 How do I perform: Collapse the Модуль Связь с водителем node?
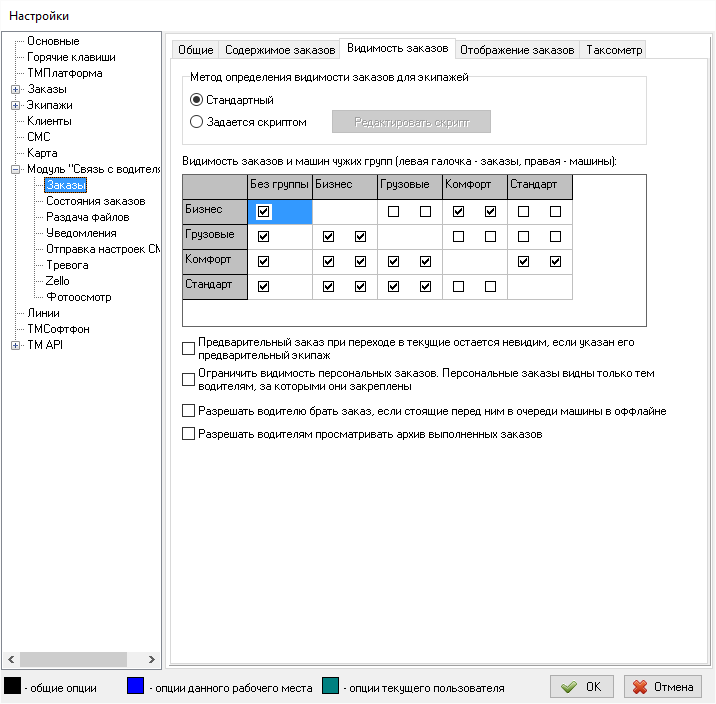coord(16,169)
